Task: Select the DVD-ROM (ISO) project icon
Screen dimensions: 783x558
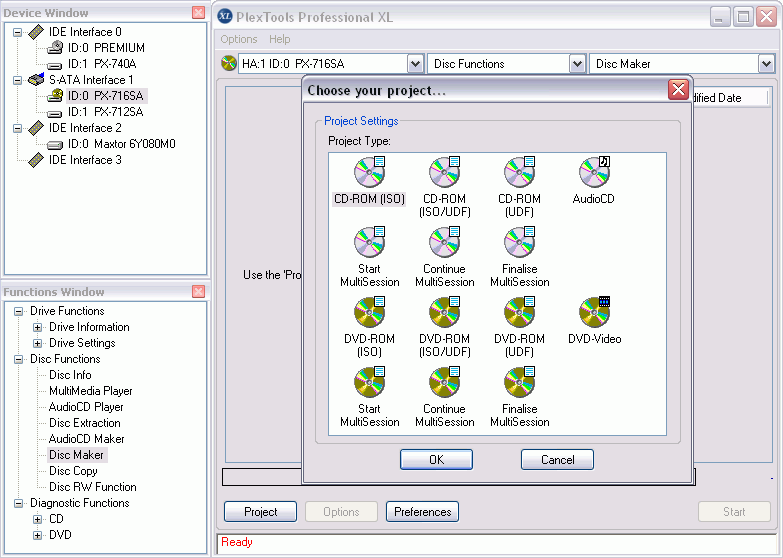Action: 370,311
